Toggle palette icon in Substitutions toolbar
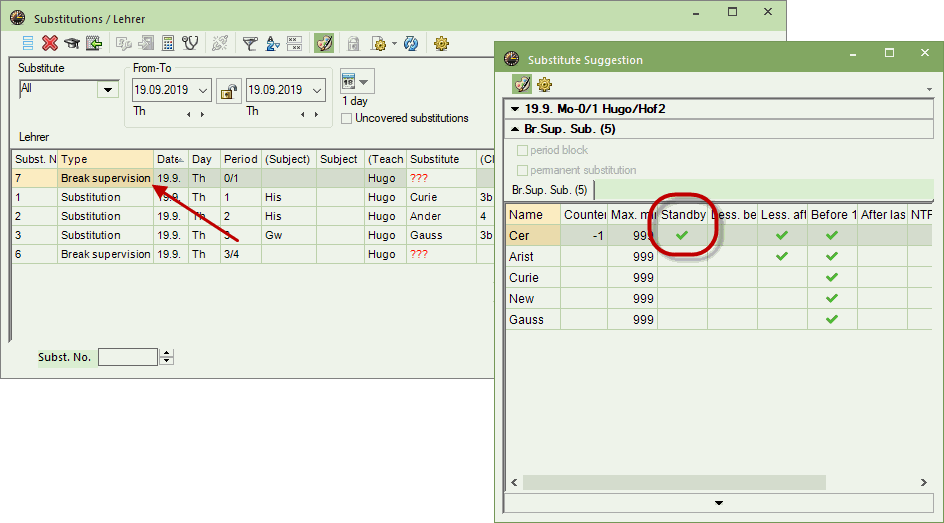This screenshot has height=523, width=944. pyautogui.click(x=324, y=43)
